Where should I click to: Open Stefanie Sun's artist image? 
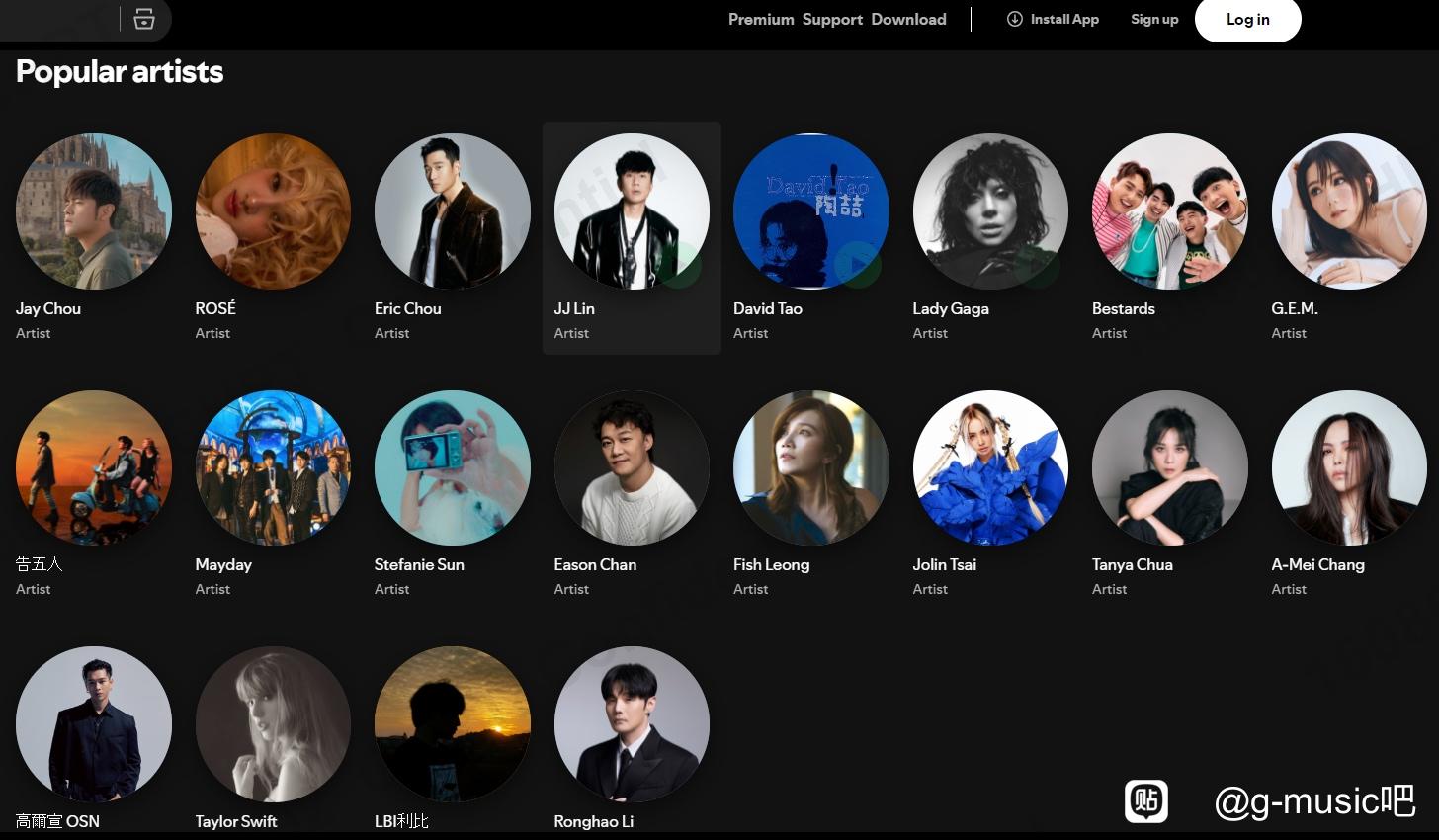point(453,467)
